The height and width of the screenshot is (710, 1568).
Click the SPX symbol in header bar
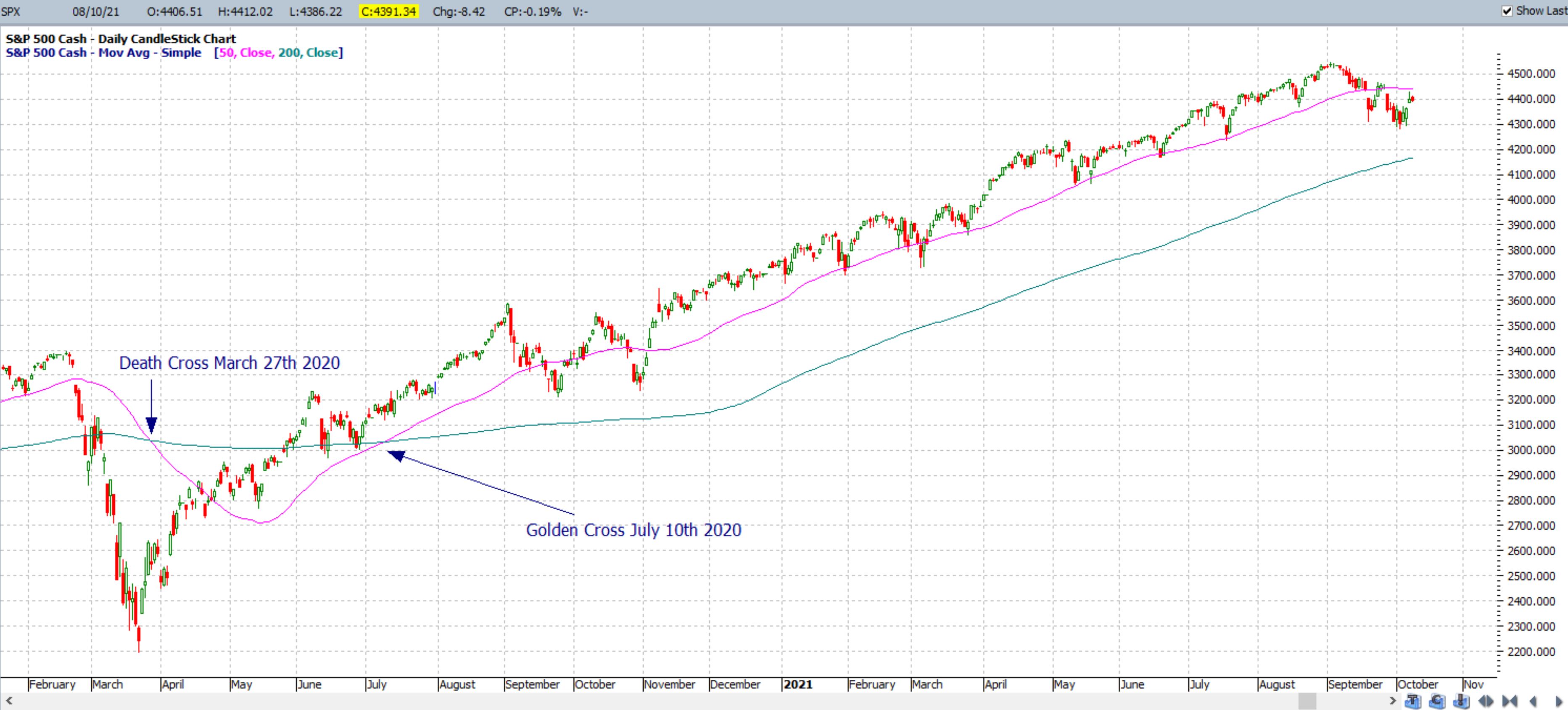(x=11, y=12)
